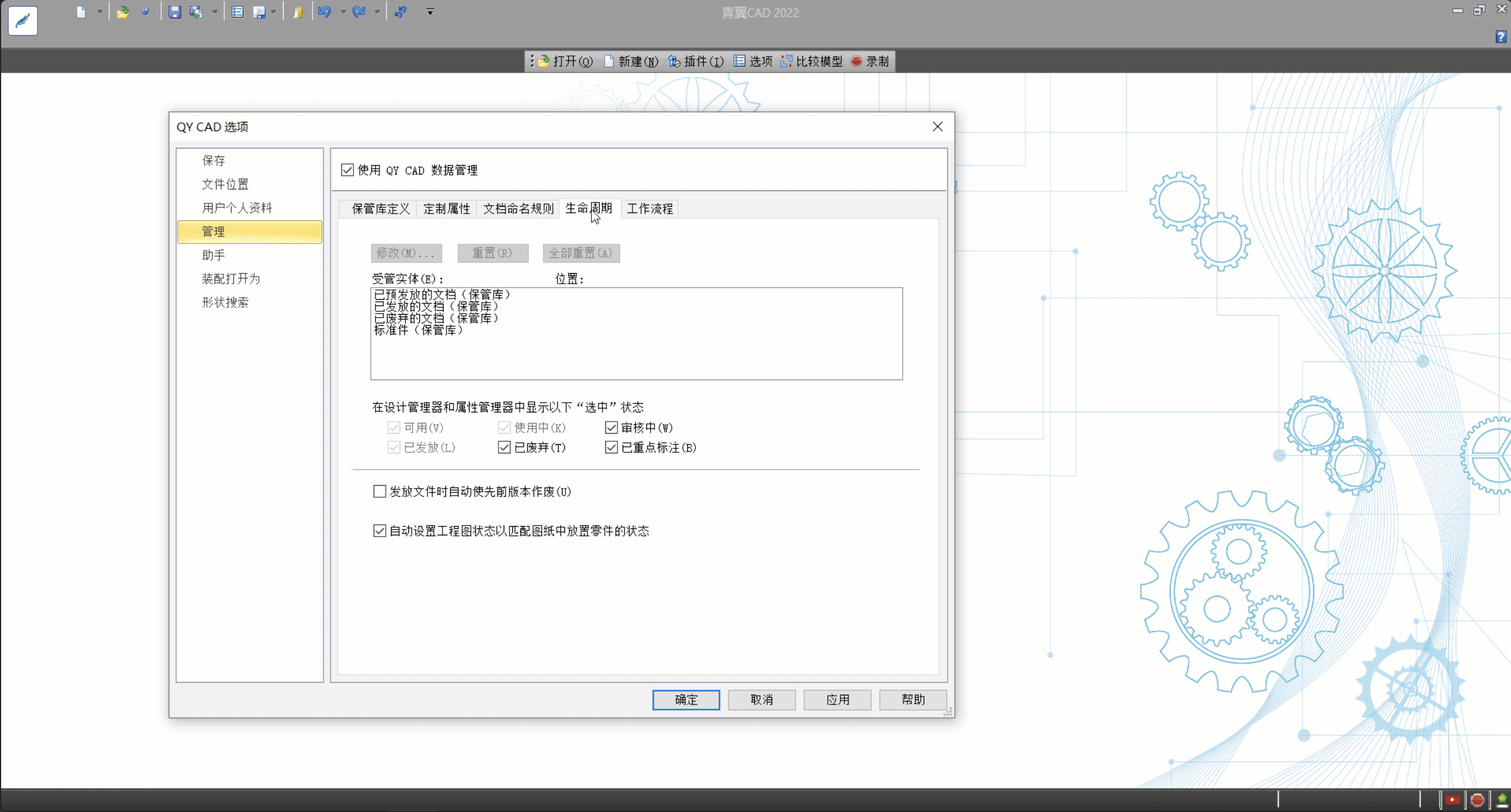The image size is (1511, 812).
Task: Select 用户个人资料 in options sidebar
Action: tap(250, 207)
